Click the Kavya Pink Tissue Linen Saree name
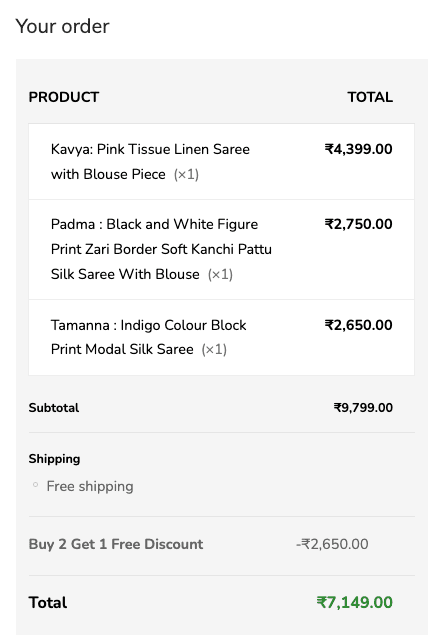The width and height of the screenshot is (443, 635). coord(150,162)
